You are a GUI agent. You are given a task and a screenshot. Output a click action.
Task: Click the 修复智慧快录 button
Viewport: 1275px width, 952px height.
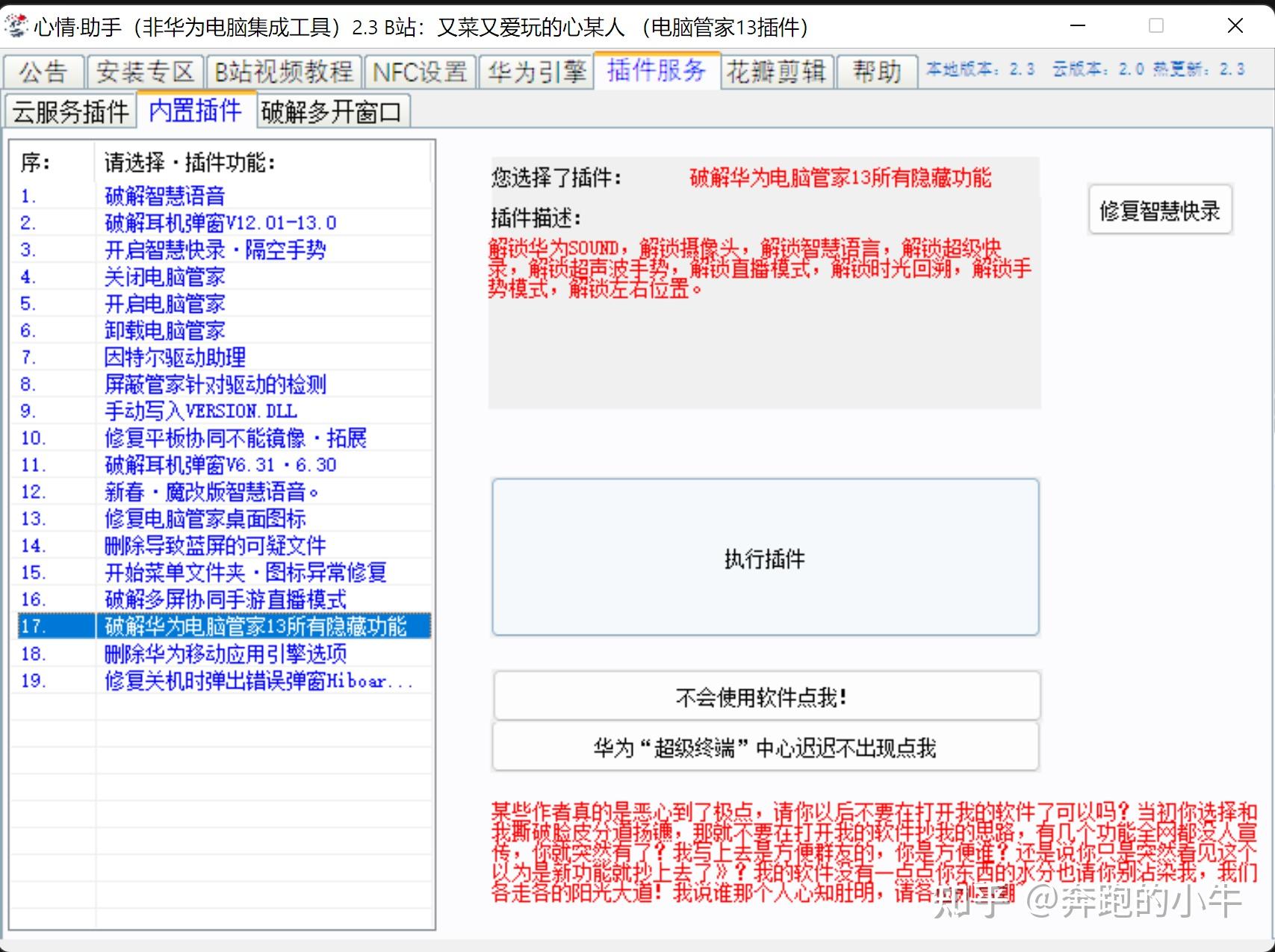1159,211
